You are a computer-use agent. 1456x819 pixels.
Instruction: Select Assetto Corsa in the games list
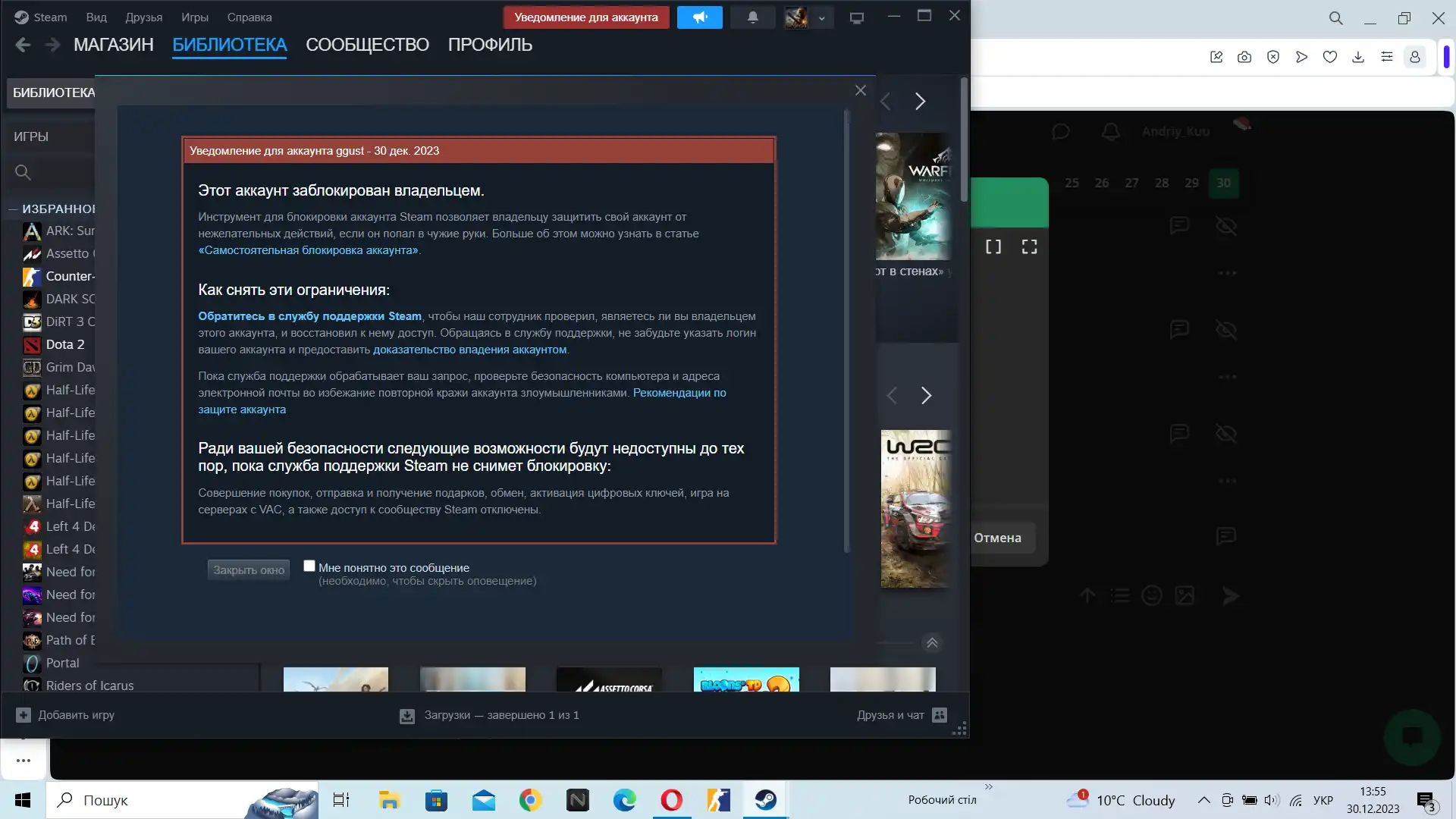(59, 253)
